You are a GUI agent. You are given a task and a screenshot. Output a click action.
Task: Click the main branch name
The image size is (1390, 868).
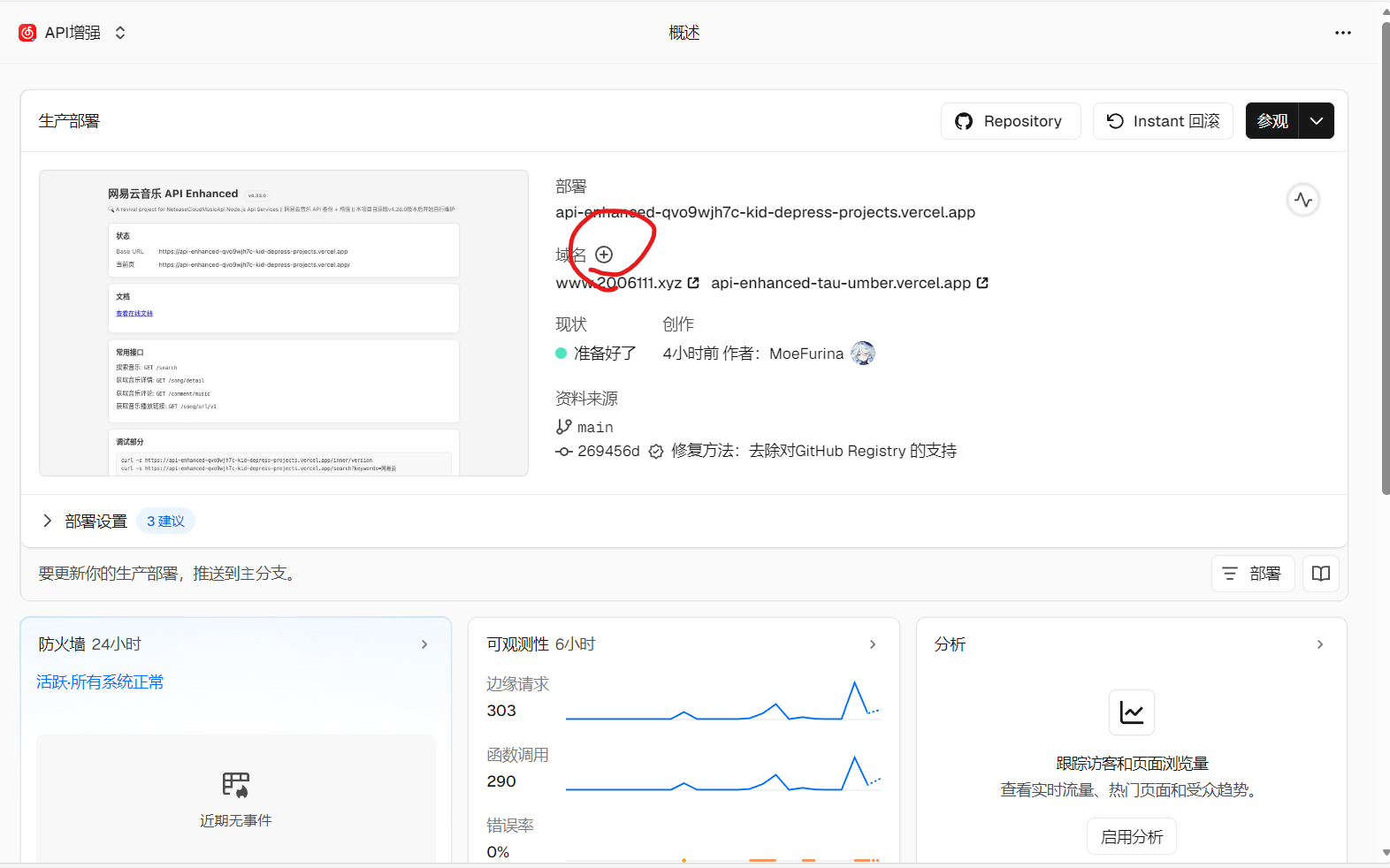point(595,427)
